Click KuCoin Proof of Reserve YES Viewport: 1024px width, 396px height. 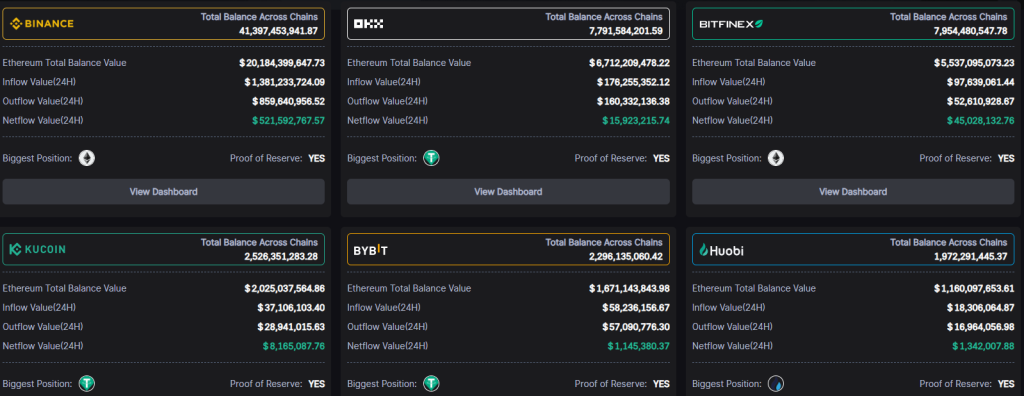point(317,384)
